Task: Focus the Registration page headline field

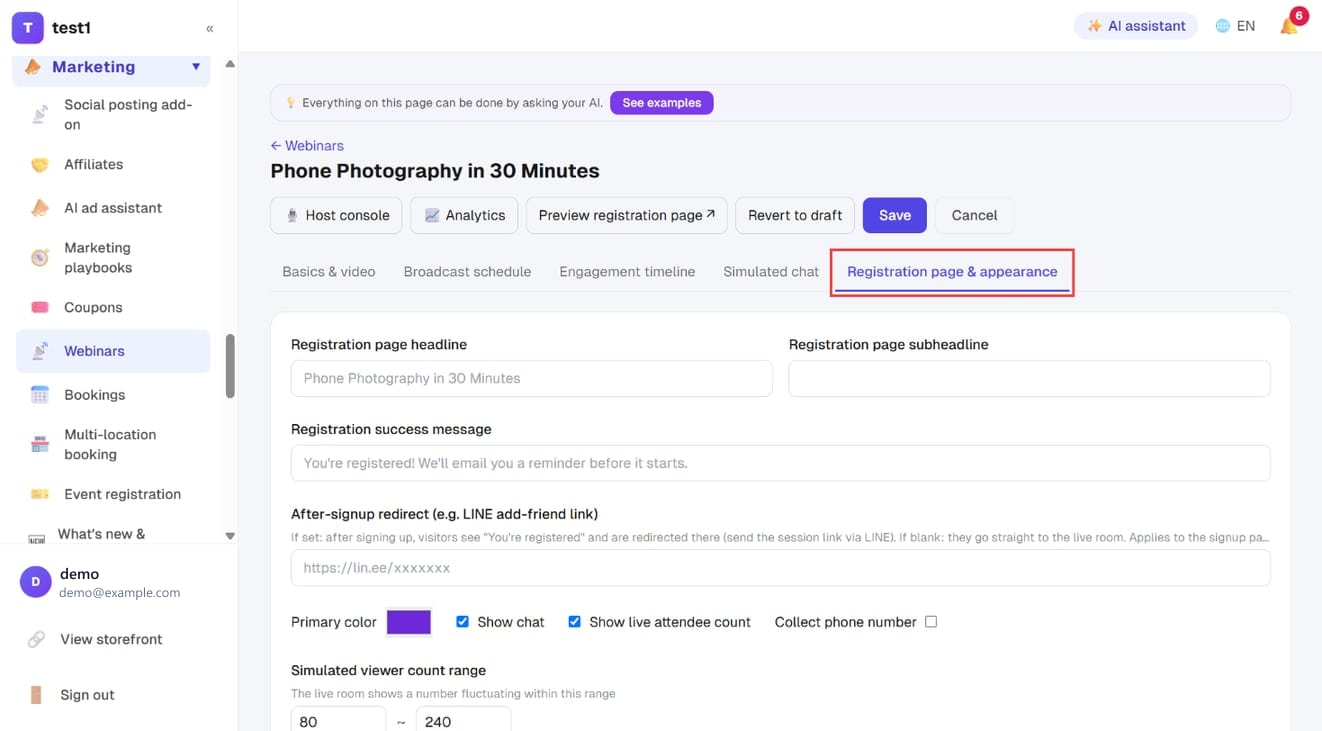Action: pyautogui.click(x=532, y=379)
